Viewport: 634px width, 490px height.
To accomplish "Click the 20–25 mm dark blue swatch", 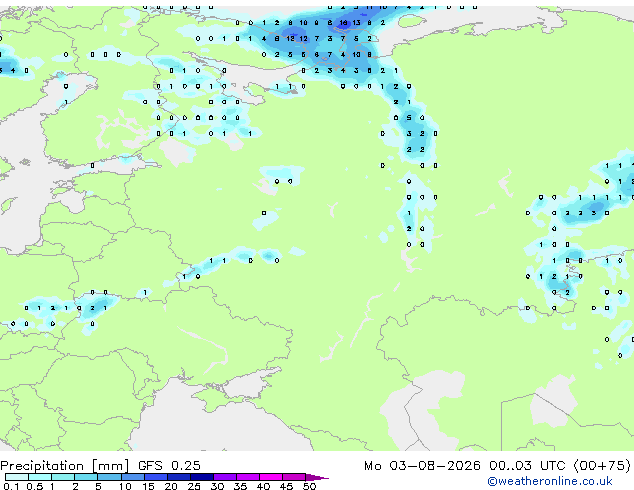I will [179, 477].
